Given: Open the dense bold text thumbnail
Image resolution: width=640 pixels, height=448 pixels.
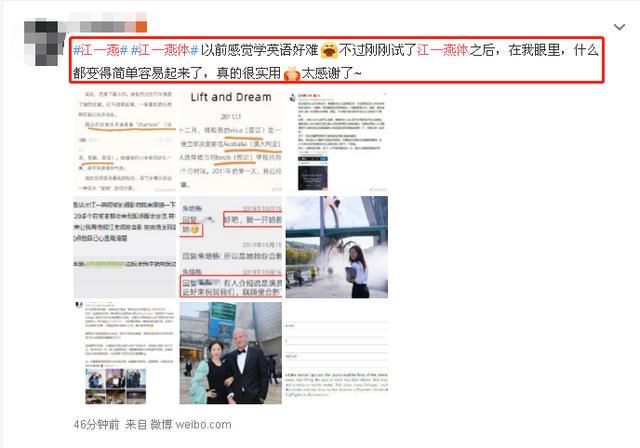Looking at the screenshot, I should click(x=124, y=247).
